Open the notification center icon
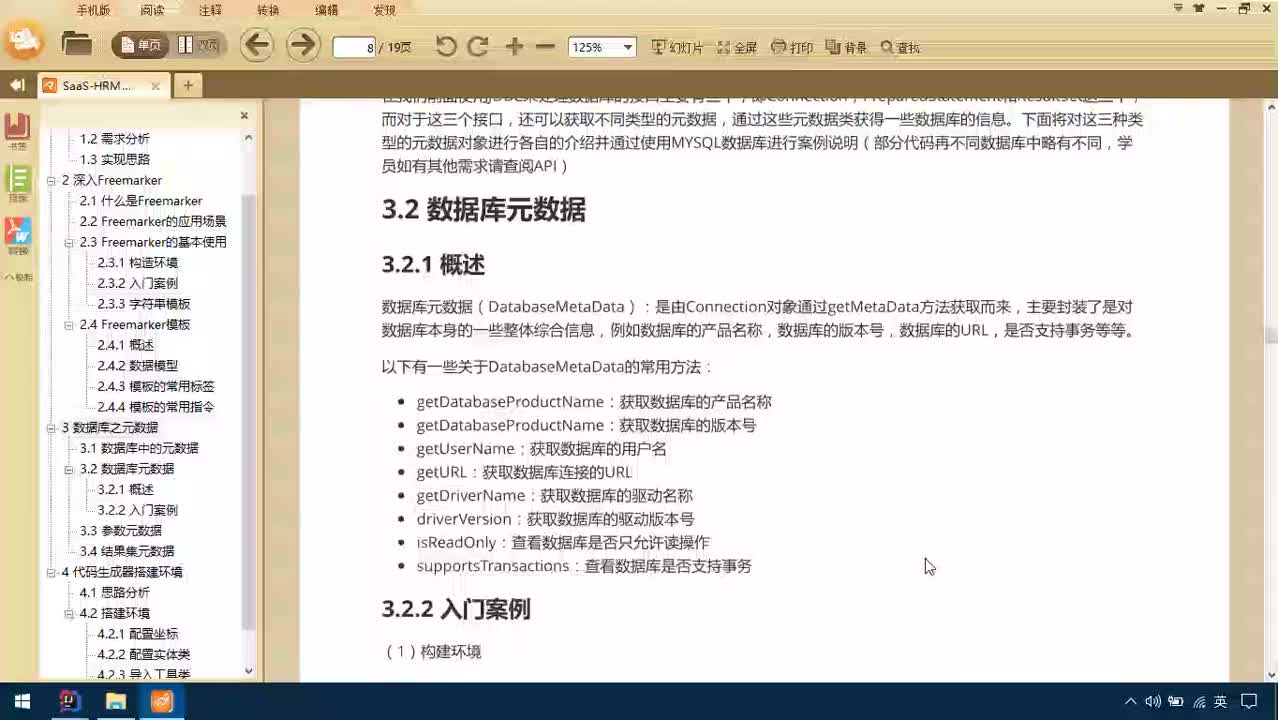The image size is (1278, 720). point(1249,701)
